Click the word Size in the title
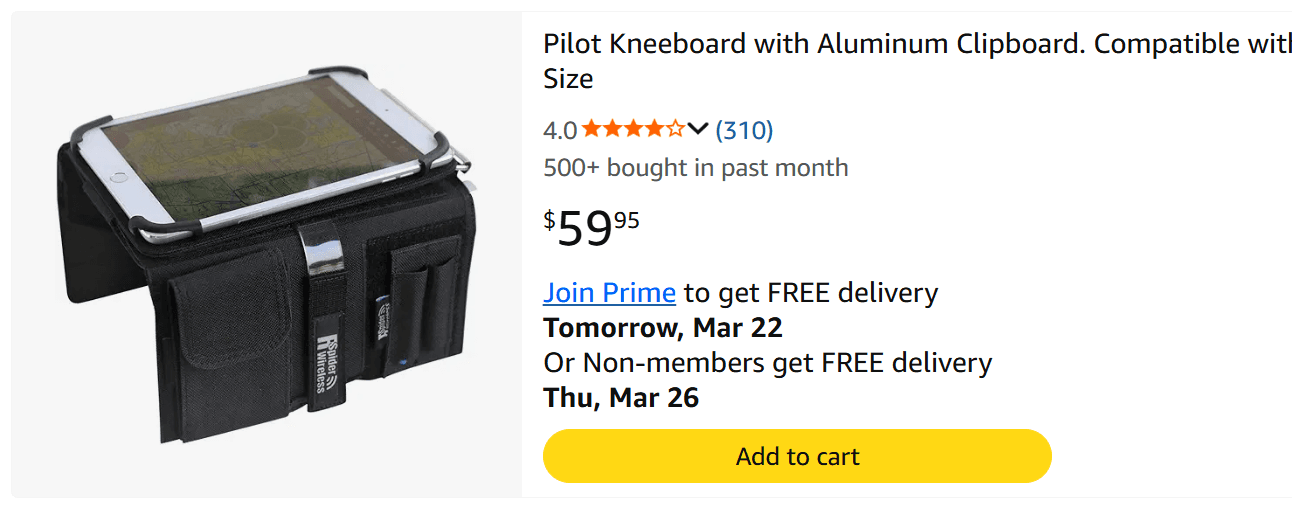Viewport: 1292px width, 505px height. pyautogui.click(x=568, y=79)
